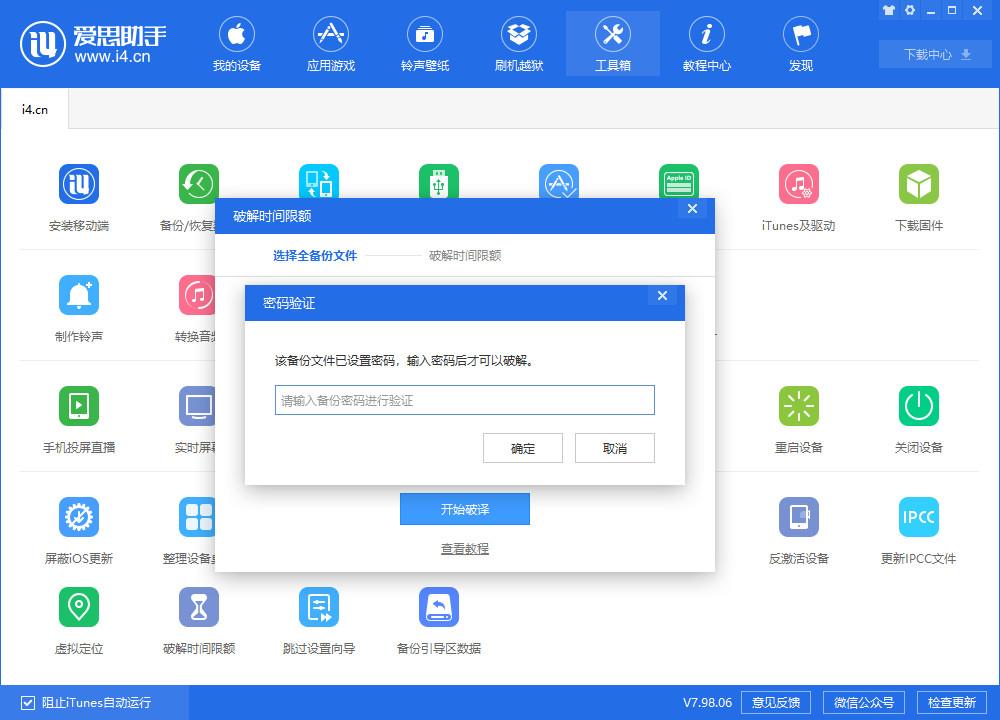Open the 虚拟定位 virtual location tool
Image resolution: width=1000 pixels, height=720 pixels.
(79, 617)
